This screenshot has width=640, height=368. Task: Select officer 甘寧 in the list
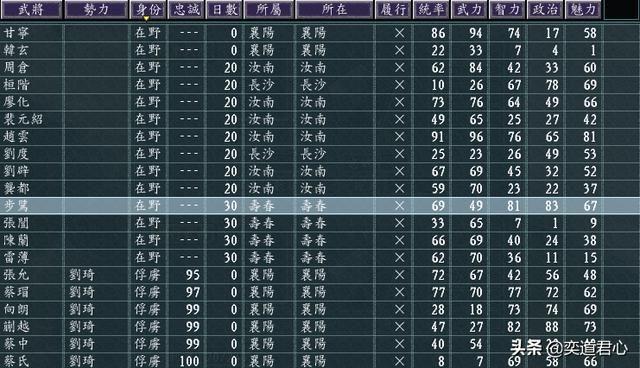pyautogui.click(x=16, y=33)
